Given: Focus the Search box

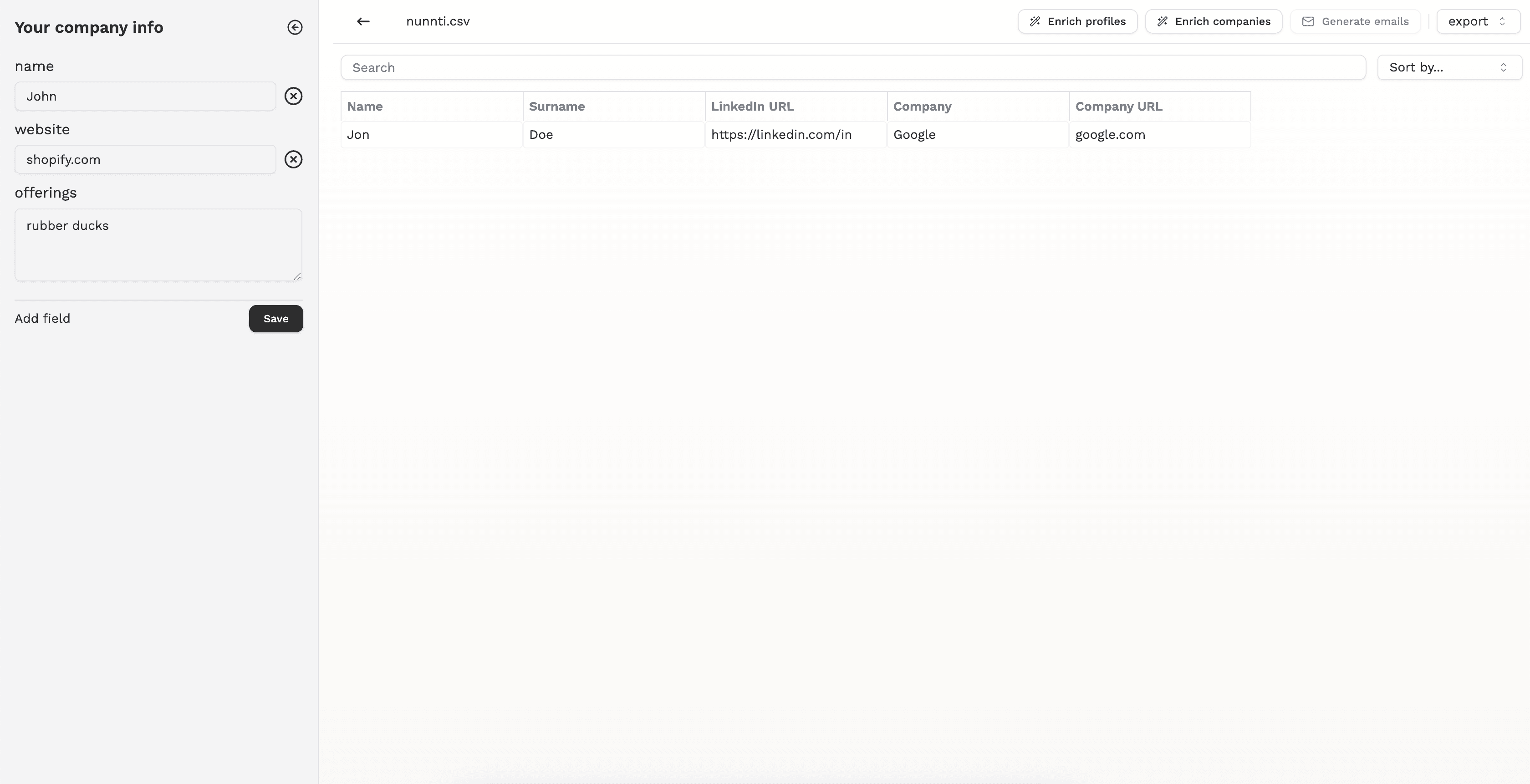Looking at the screenshot, I should [x=853, y=68].
